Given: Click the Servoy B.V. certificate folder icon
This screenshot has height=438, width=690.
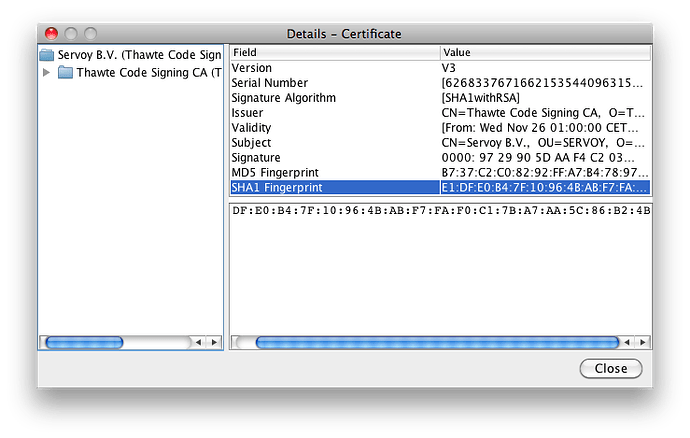Looking at the screenshot, I should (x=47, y=55).
